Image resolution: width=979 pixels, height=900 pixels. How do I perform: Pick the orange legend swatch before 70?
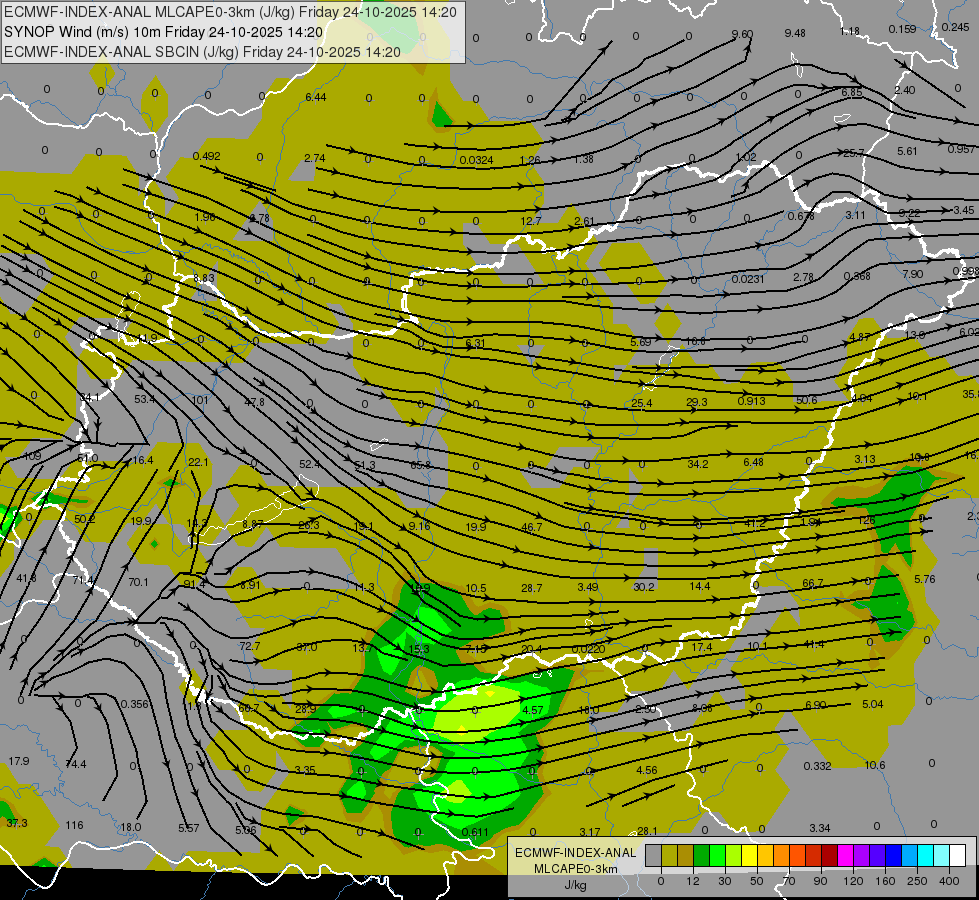(781, 855)
